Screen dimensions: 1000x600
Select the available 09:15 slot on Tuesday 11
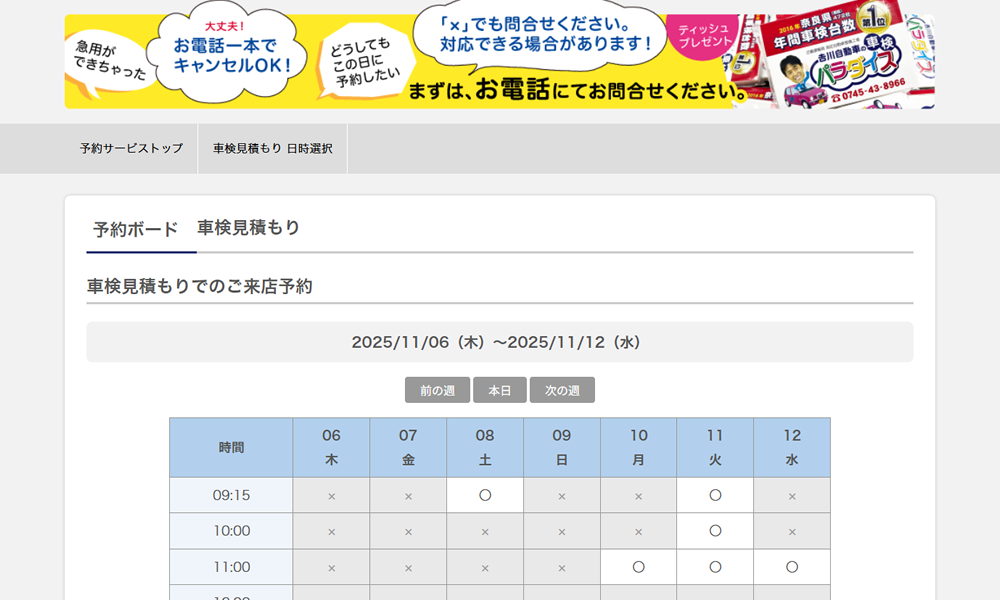pos(715,495)
